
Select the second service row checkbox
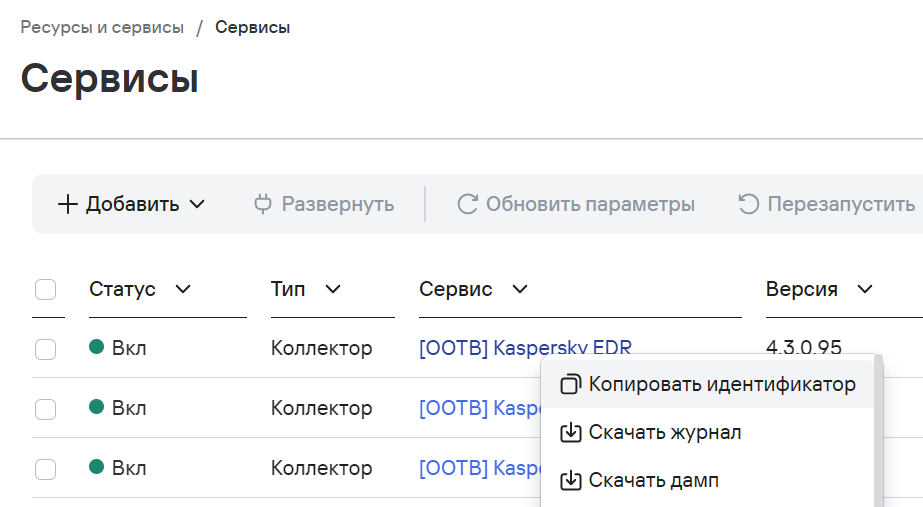pos(45,409)
